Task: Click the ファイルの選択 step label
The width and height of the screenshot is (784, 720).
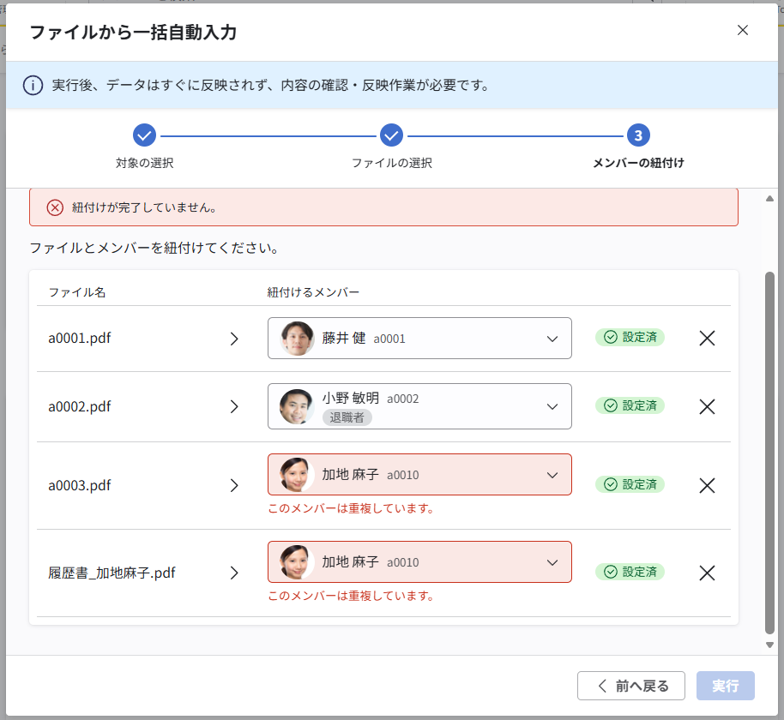Action: [x=392, y=163]
